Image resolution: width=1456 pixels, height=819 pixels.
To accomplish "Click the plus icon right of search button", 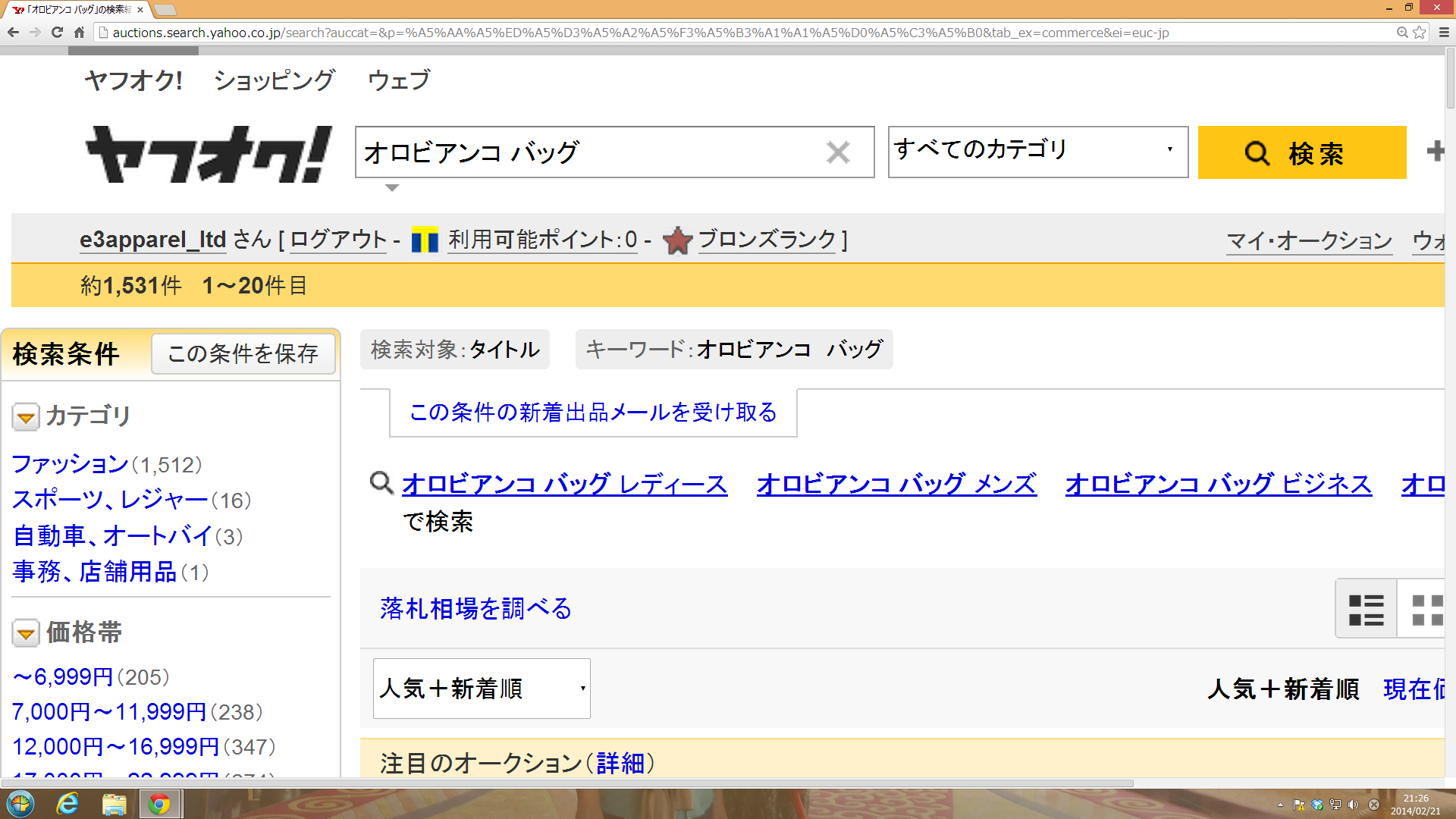I will coord(1435,152).
